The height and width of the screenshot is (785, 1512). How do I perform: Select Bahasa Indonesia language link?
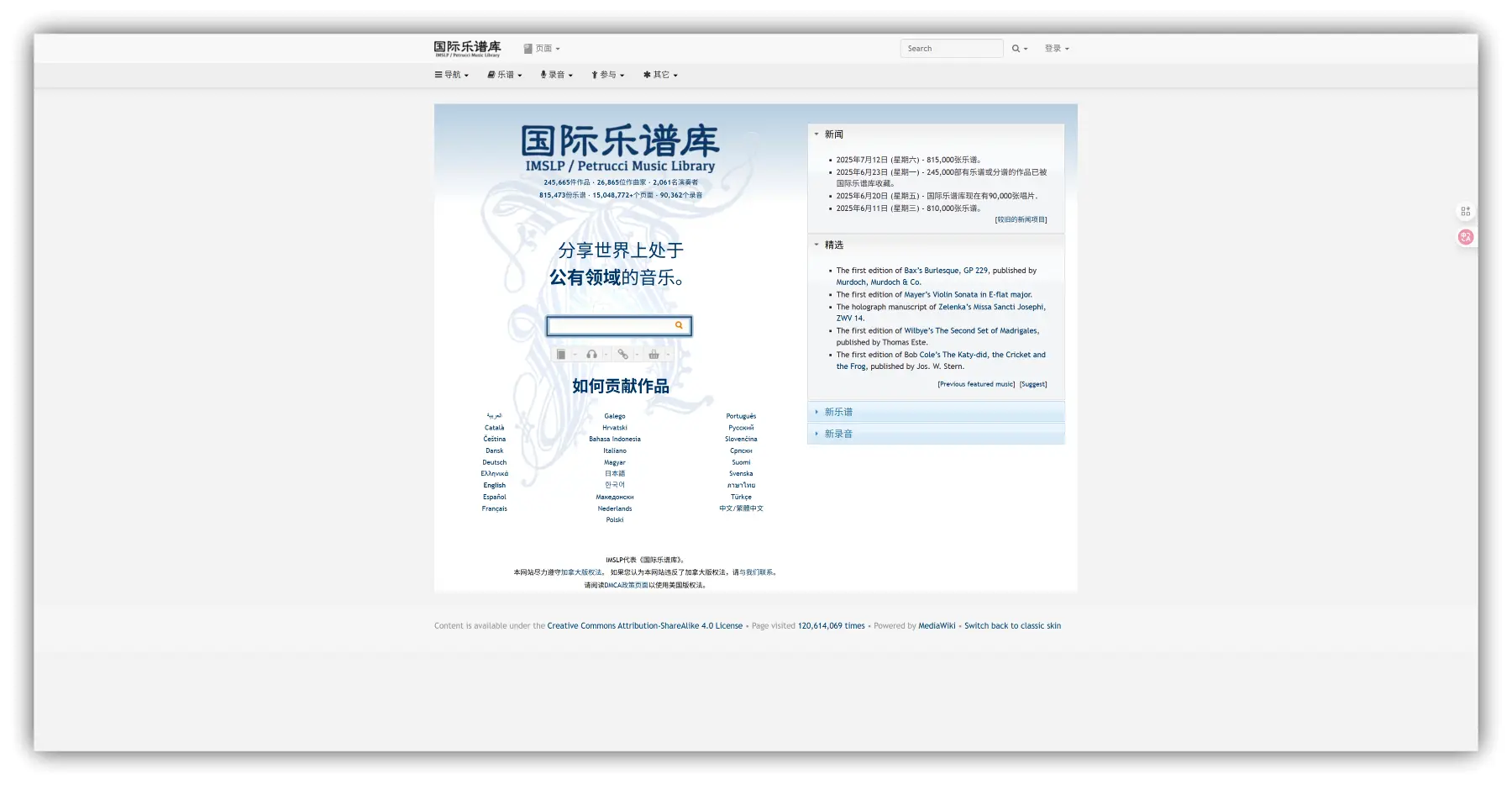pos(615,439)
